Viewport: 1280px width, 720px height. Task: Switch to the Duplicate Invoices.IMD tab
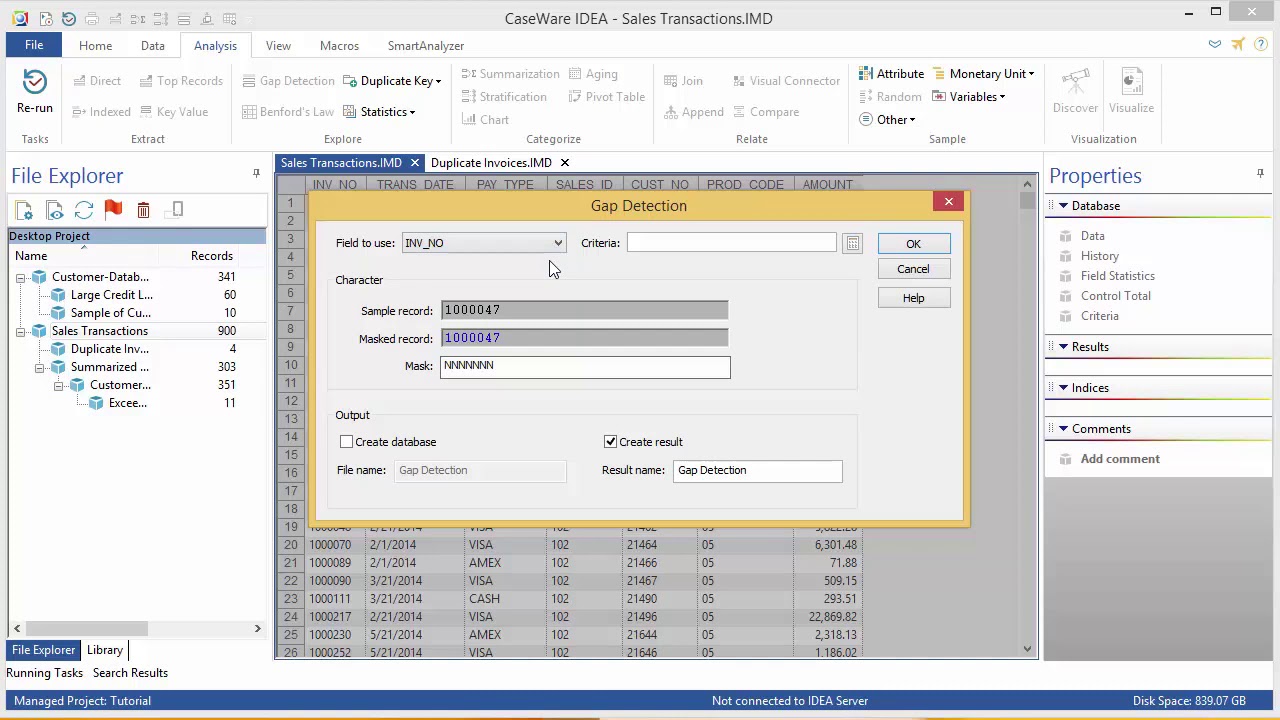click(491, 163)
